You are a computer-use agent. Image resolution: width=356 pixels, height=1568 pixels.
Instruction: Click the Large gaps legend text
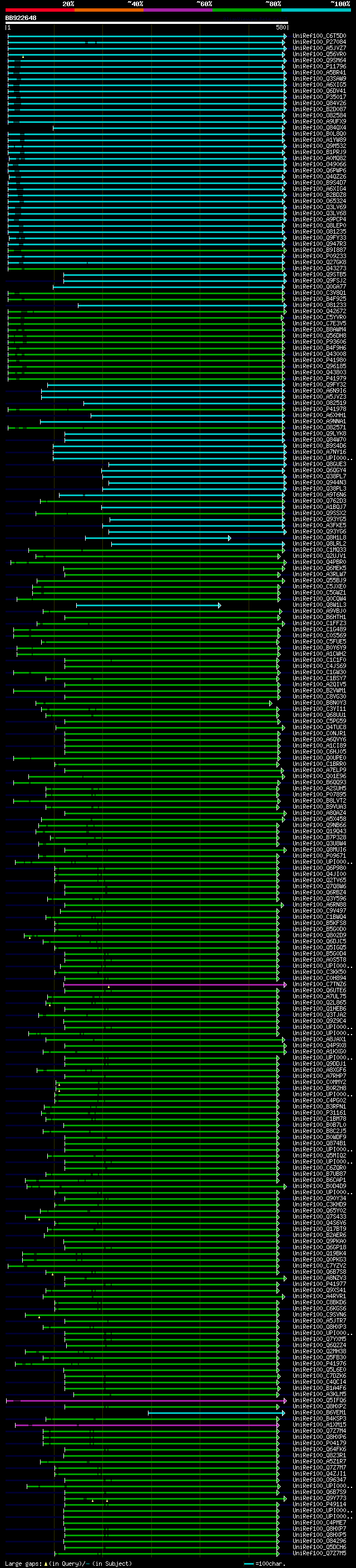[x=68, y=1564]
